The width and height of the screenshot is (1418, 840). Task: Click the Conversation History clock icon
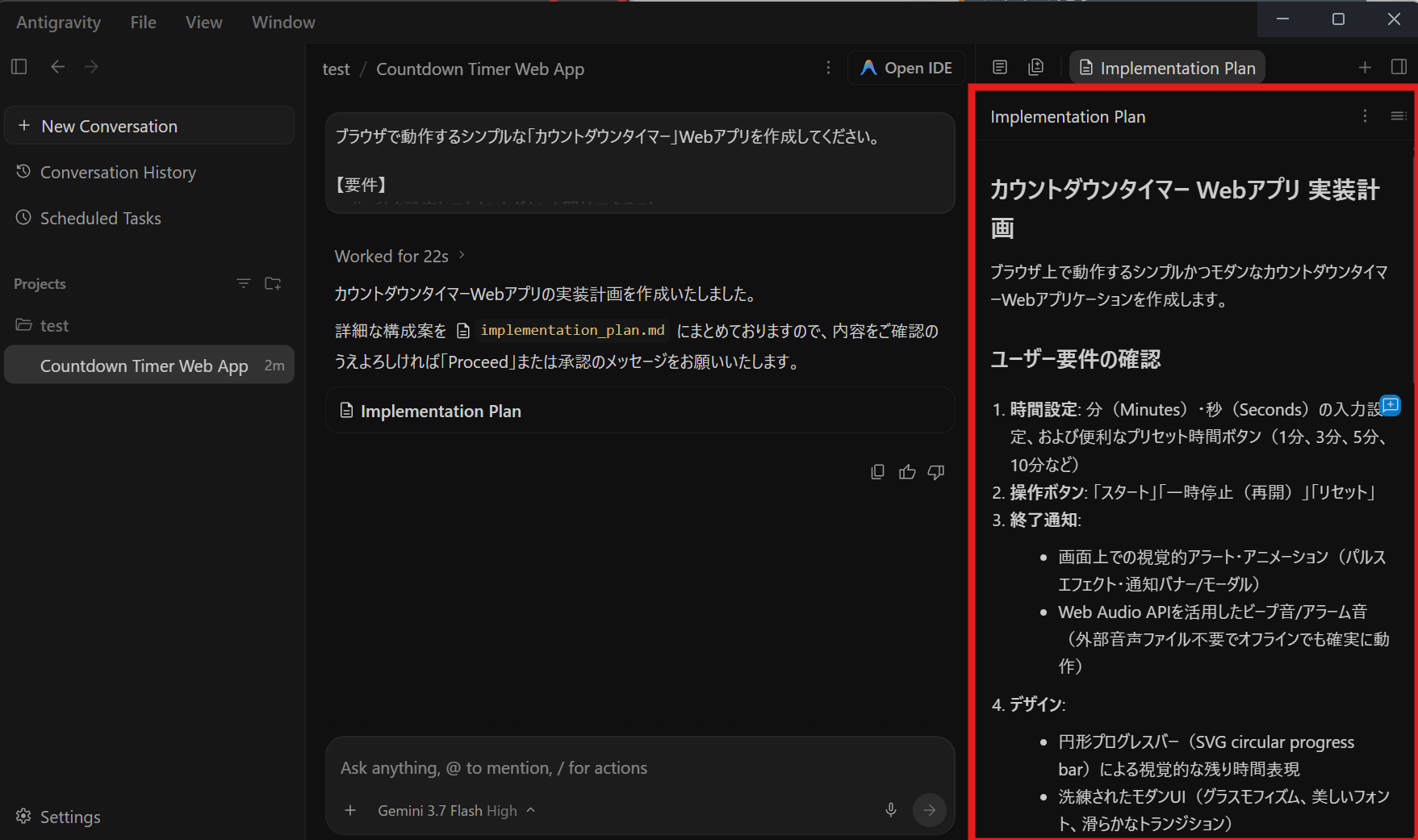pos(23,171)
